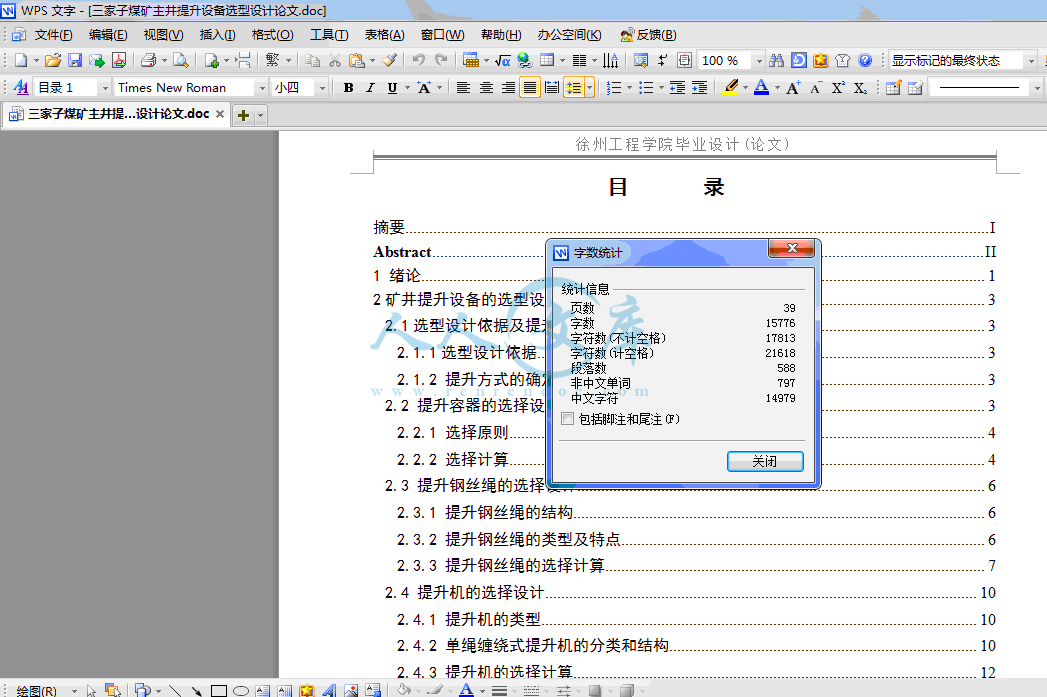Viewport: 1047px width, 697px height.
Task: Toggle Italic formatting
Action: point(370,87)
